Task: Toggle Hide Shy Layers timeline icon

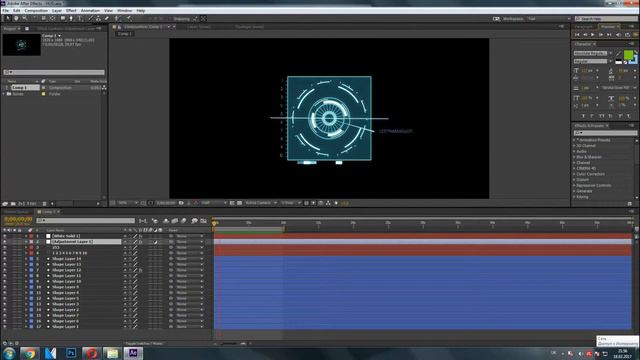Action: 166,221
